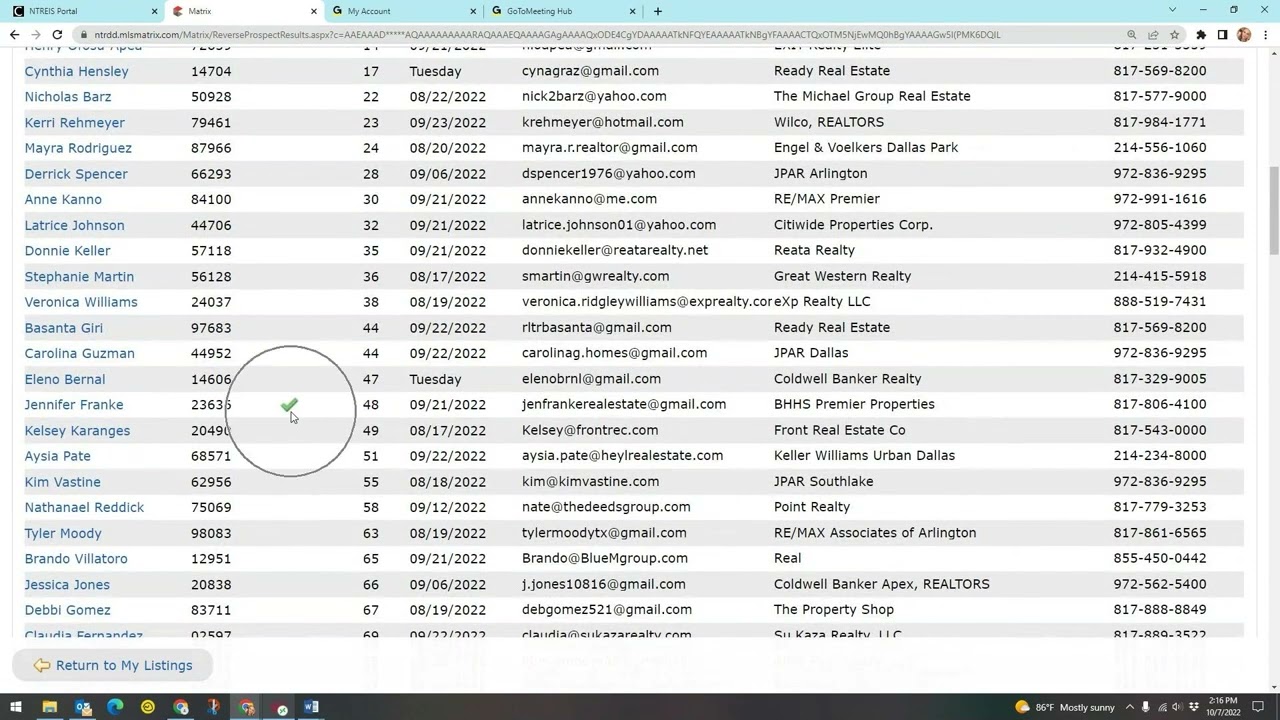Open Microsoft Edge from the taskbar
The width and height of the screenshot is (1280, 720).
click(x=115, y=708)
